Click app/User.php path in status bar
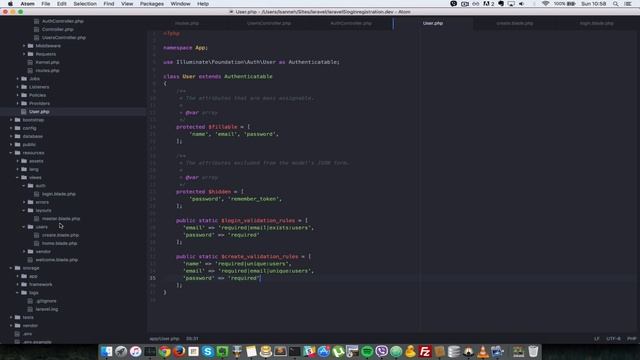The width and height of the screenshot is (640, 360). point(164,338)
